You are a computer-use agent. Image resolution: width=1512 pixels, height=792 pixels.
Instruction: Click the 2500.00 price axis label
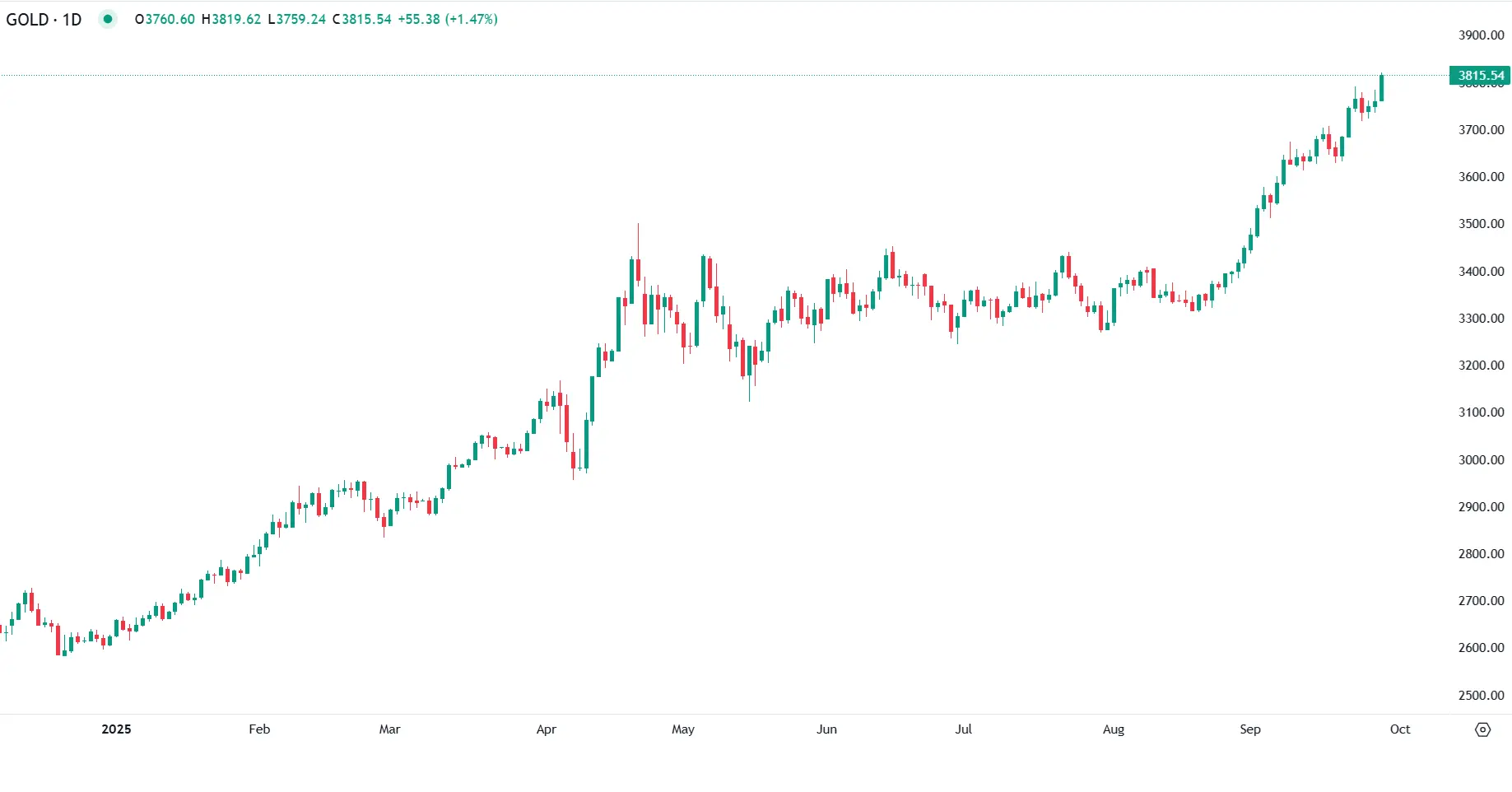click(1481, 696)
